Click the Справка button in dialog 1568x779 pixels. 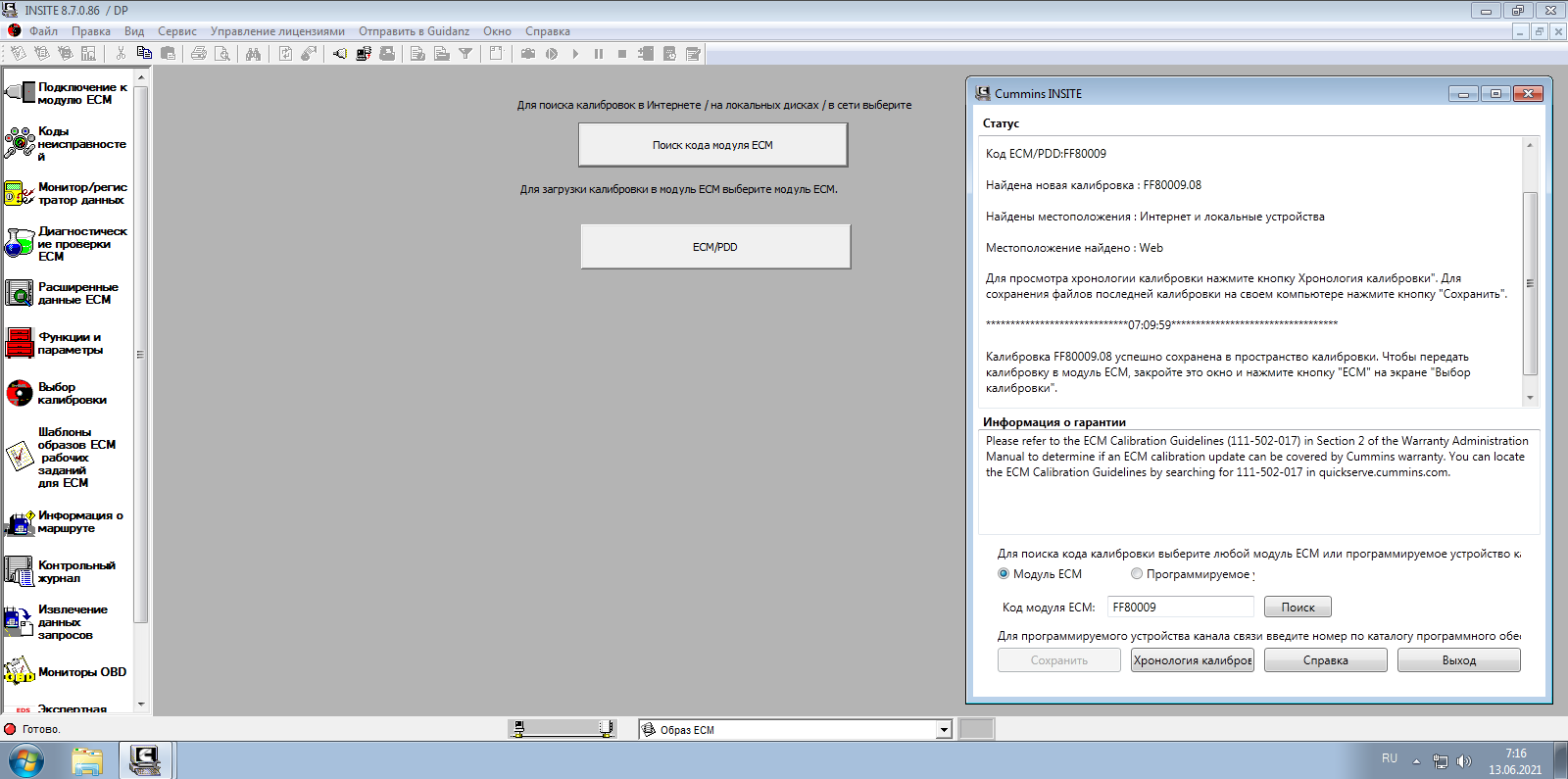(1326, 660)
